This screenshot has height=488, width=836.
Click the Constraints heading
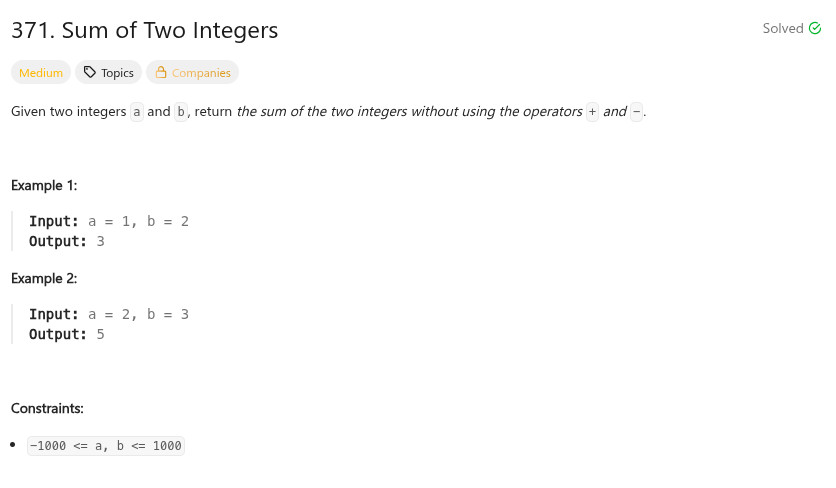(47, 408)
